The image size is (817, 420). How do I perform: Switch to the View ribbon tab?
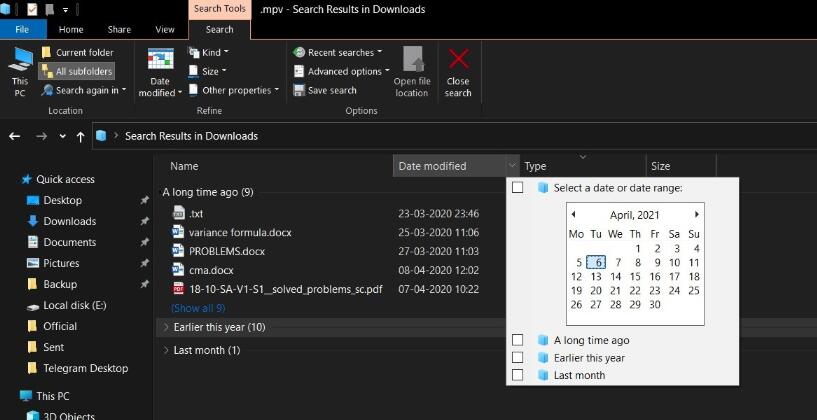165,29
